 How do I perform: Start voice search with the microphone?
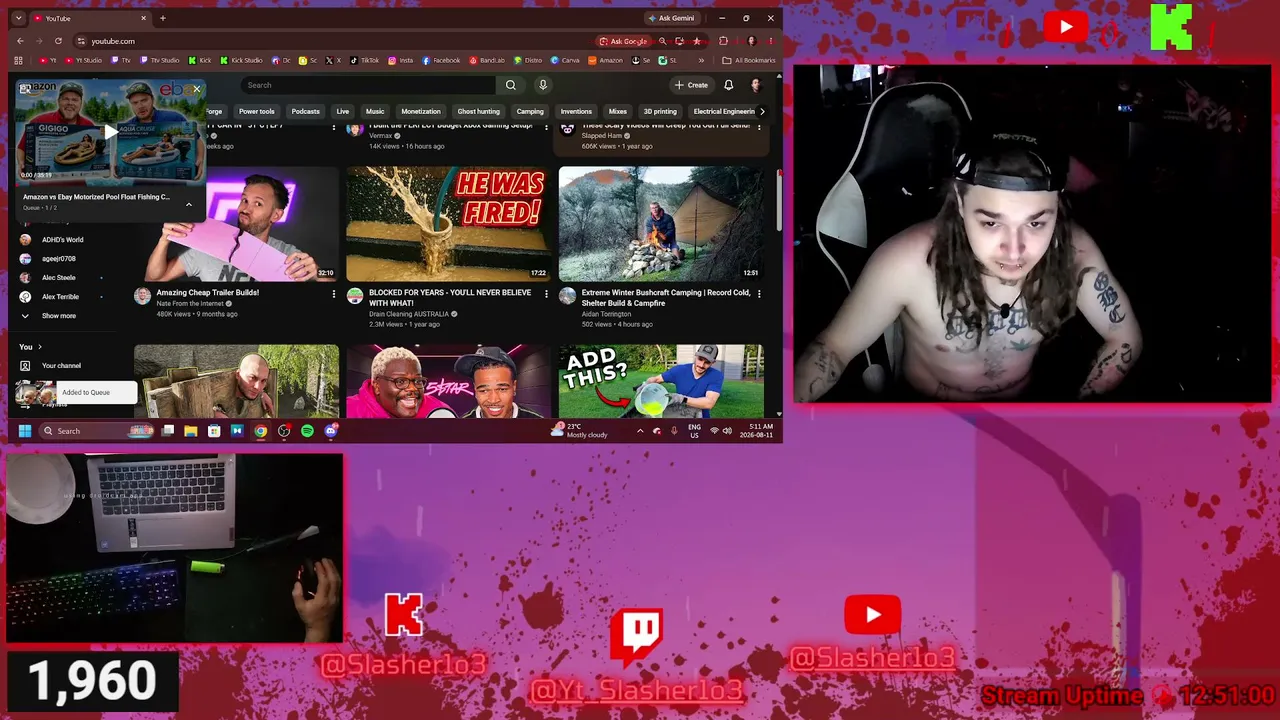[543, 85]
